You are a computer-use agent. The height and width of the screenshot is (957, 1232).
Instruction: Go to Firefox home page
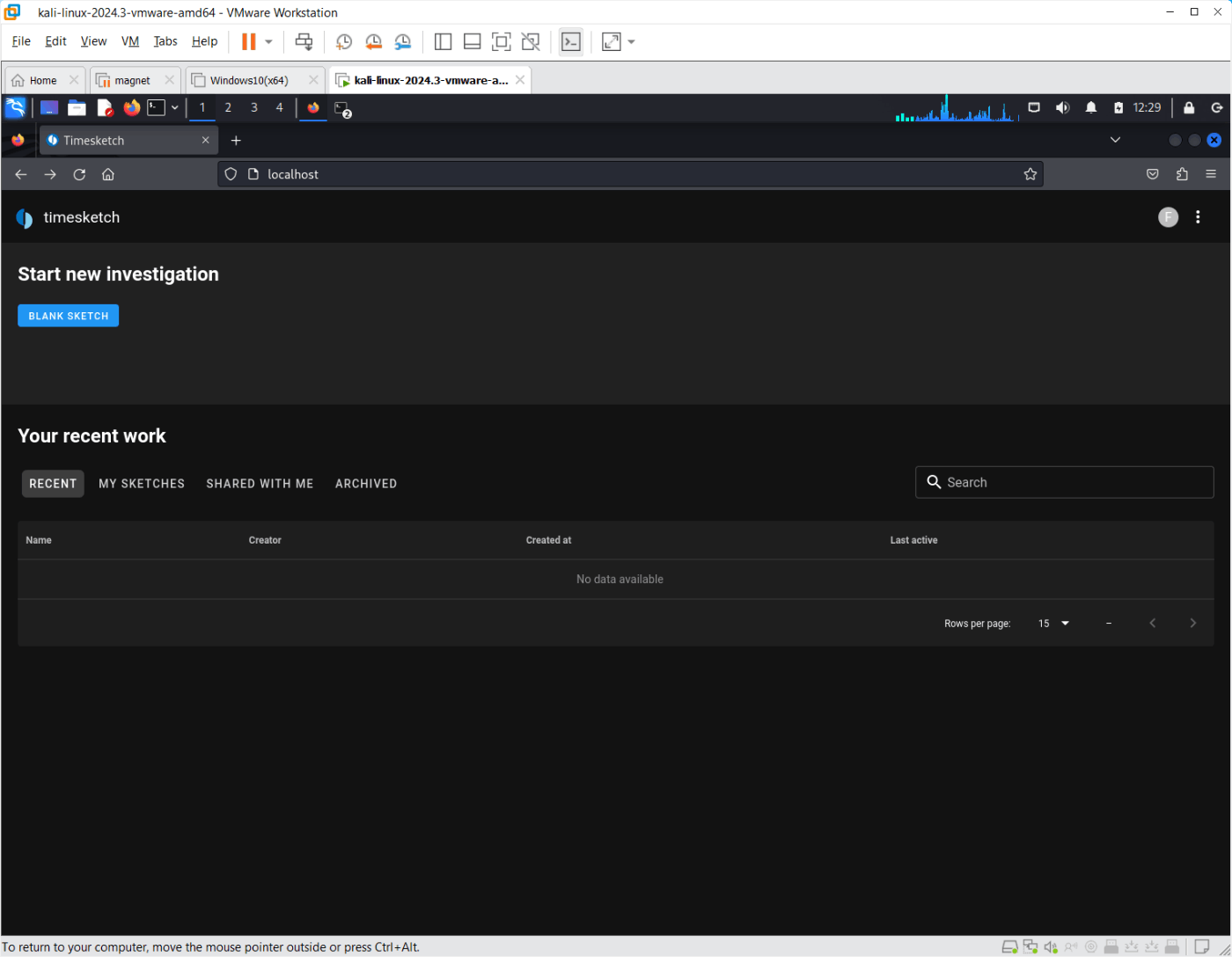click(x=108, y=174)
